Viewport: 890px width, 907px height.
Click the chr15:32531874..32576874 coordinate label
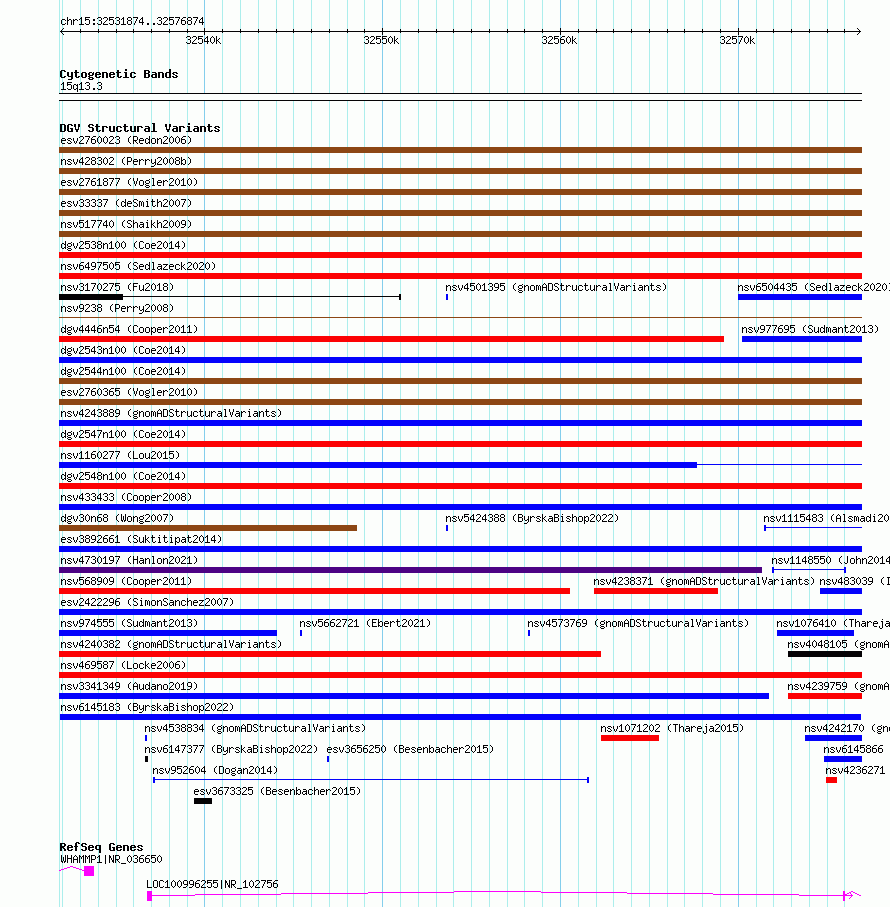(132, 21)
